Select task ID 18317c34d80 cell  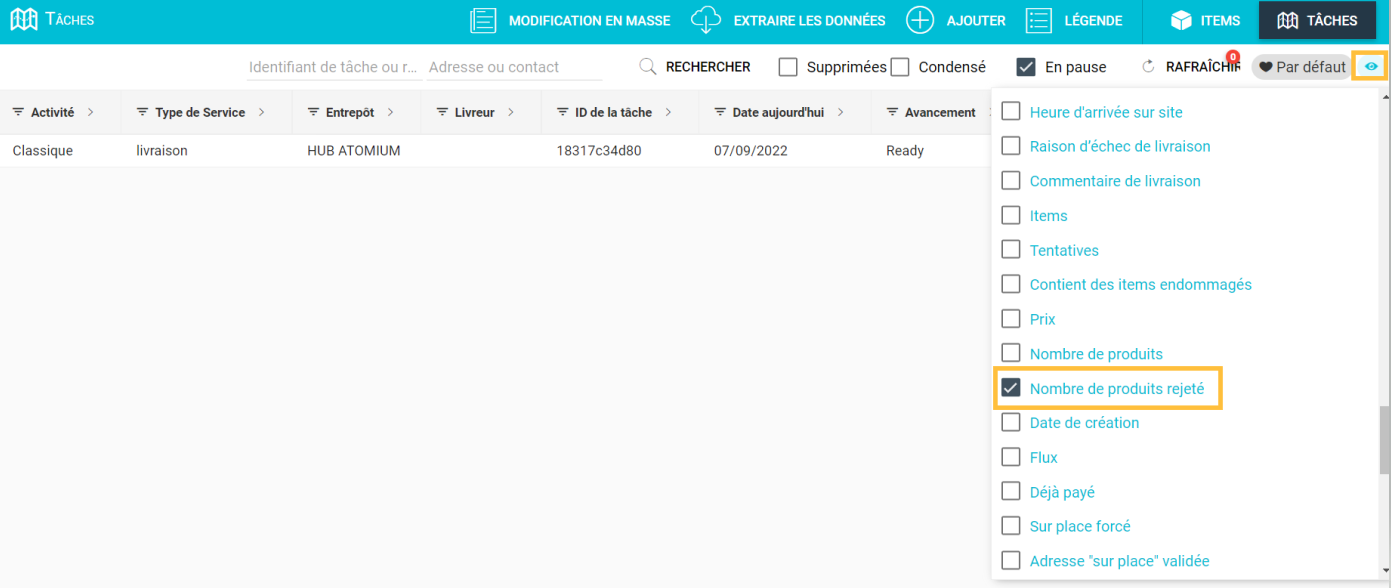pos(599,151)
